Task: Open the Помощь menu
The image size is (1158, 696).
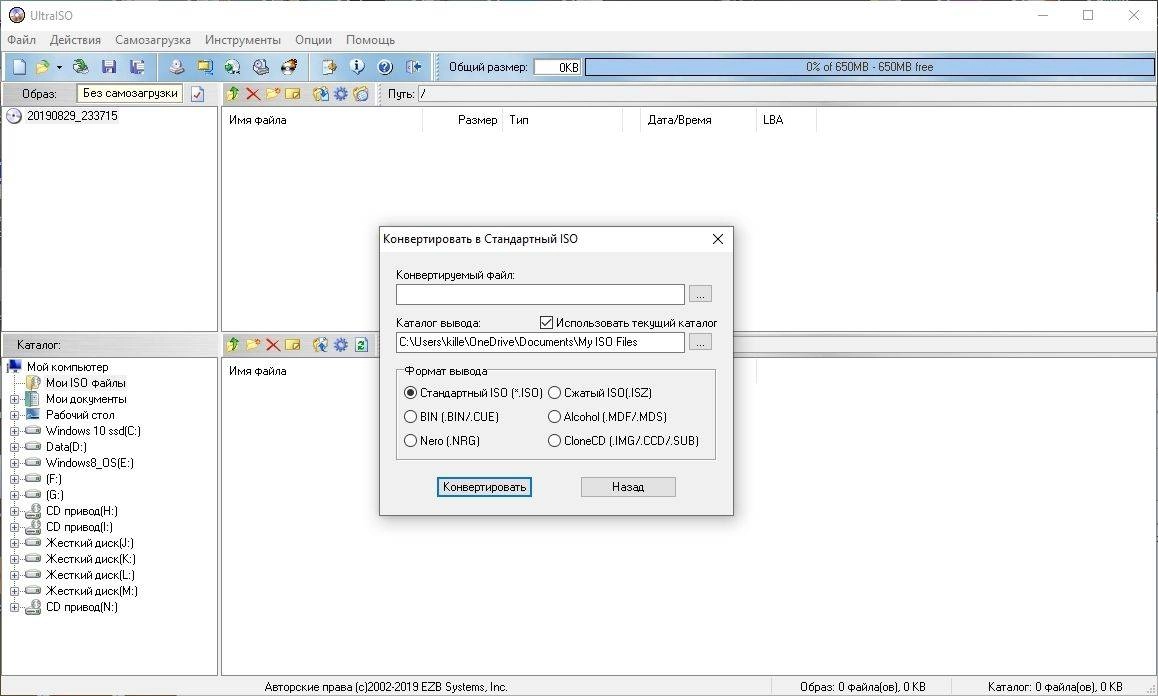Action: pyautogui.click(x=370, y=40)
